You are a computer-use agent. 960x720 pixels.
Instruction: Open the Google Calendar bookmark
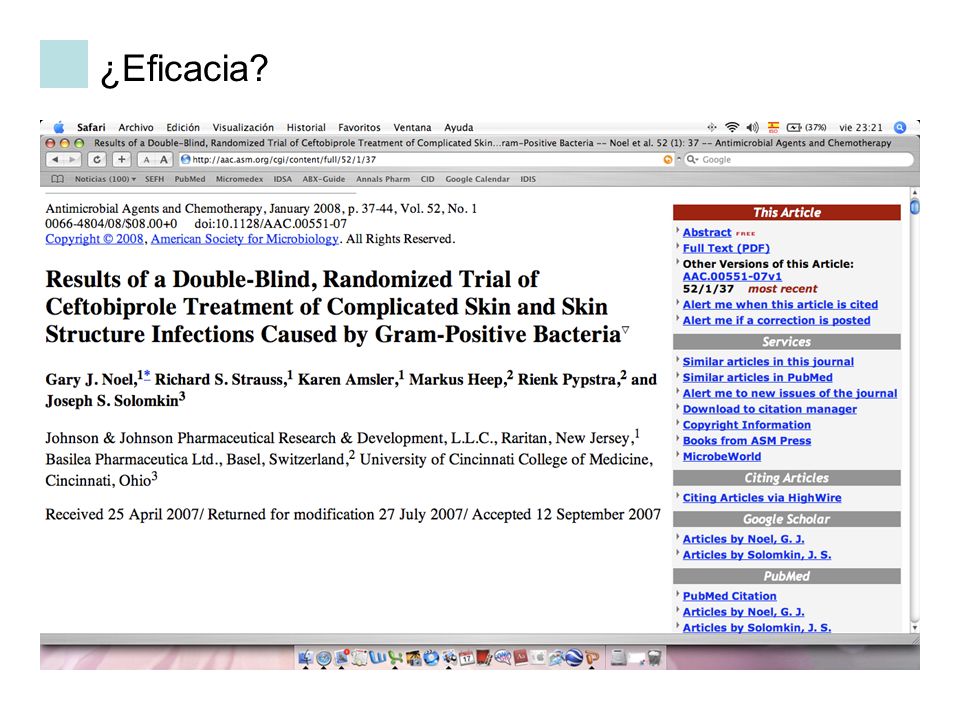(478, 179)
